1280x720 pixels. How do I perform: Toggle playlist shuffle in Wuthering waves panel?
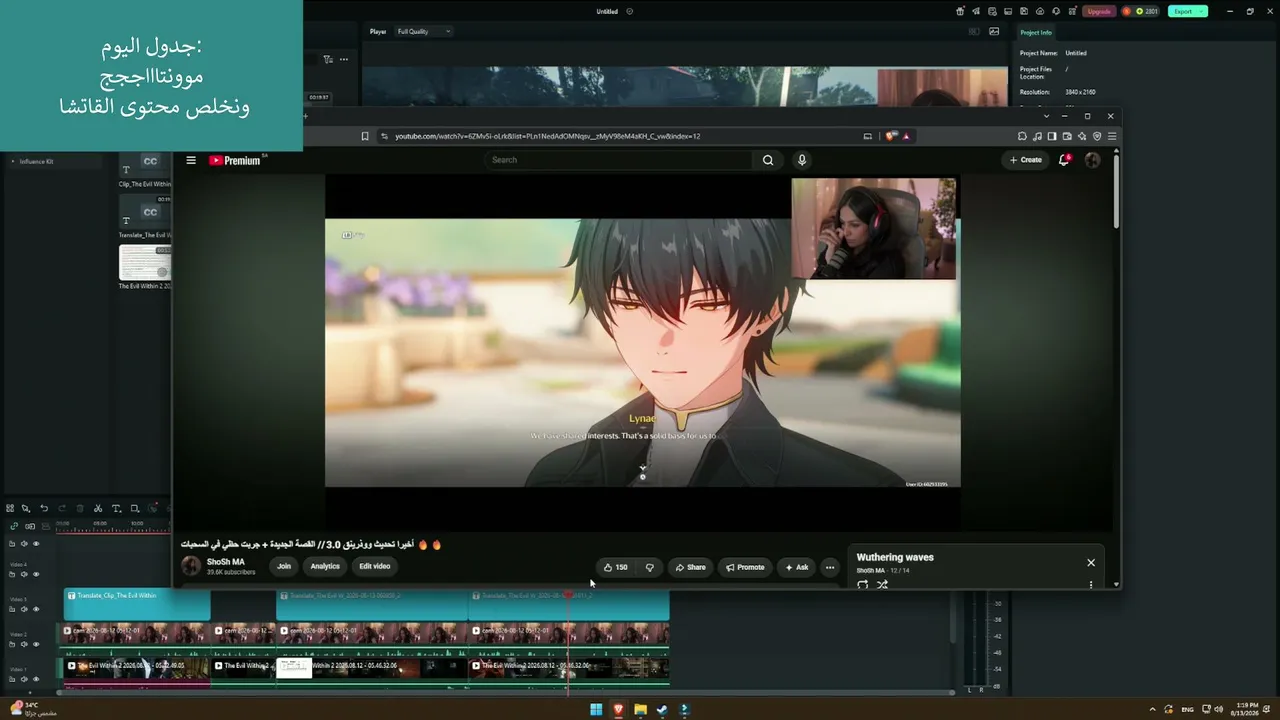(882, 585)
